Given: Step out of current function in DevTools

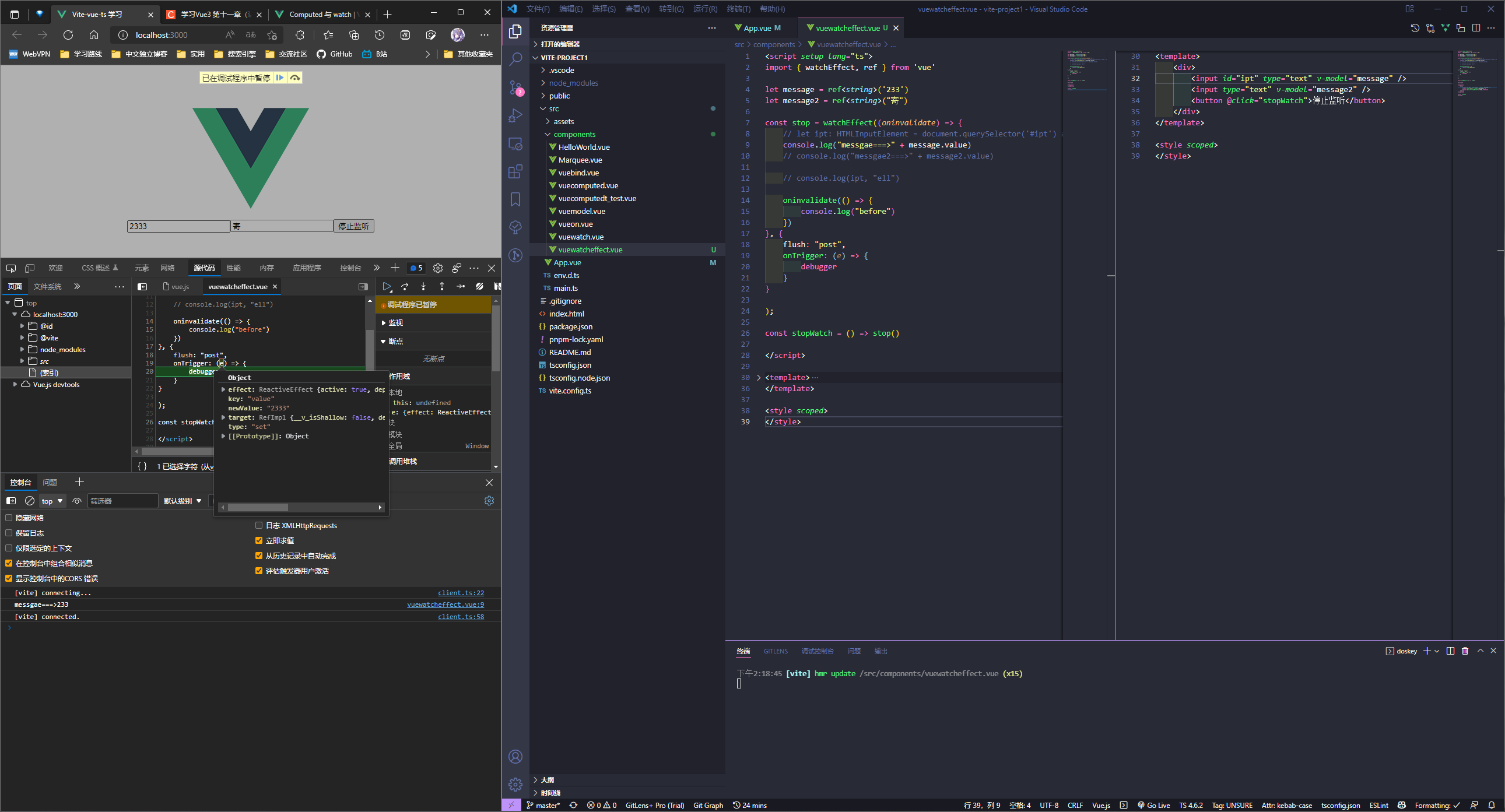Looking at the screenshot, I should [442, 286].
